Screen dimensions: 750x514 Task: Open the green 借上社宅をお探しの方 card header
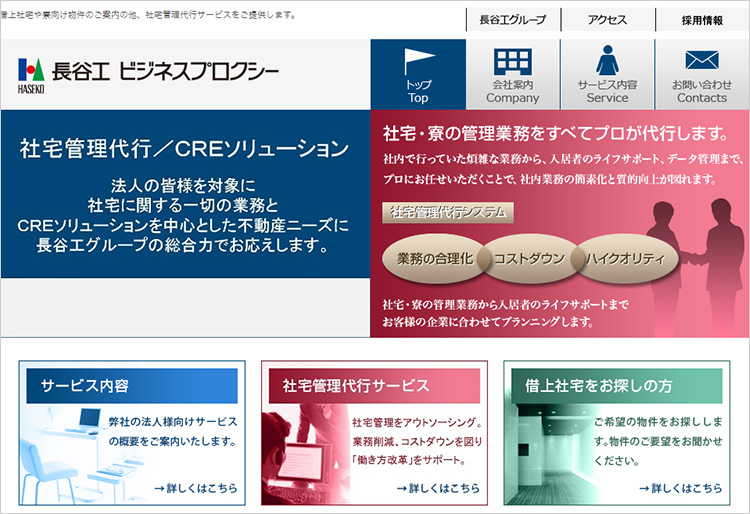click(x=617, y=385)
